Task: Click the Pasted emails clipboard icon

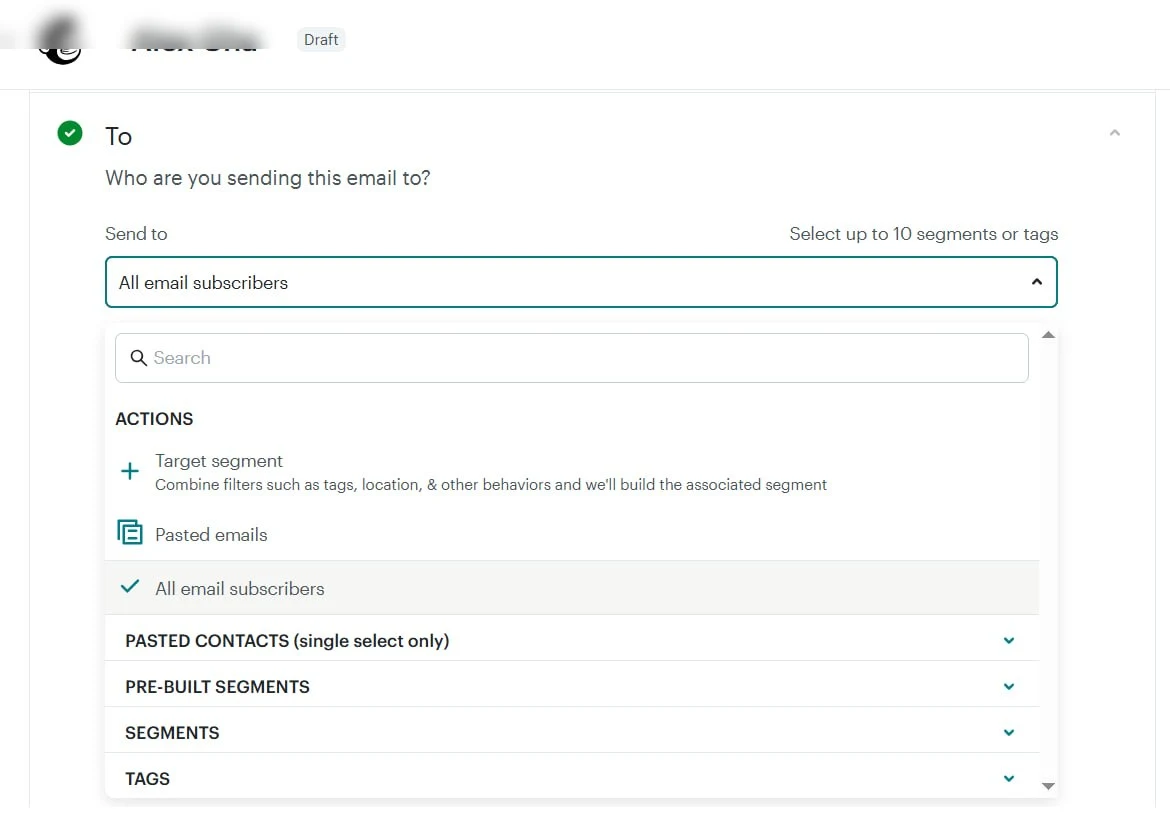Action: point(130,533)
